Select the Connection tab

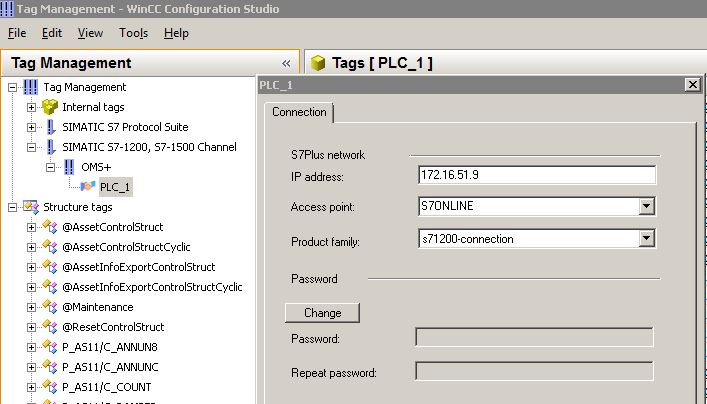point(299,112)
